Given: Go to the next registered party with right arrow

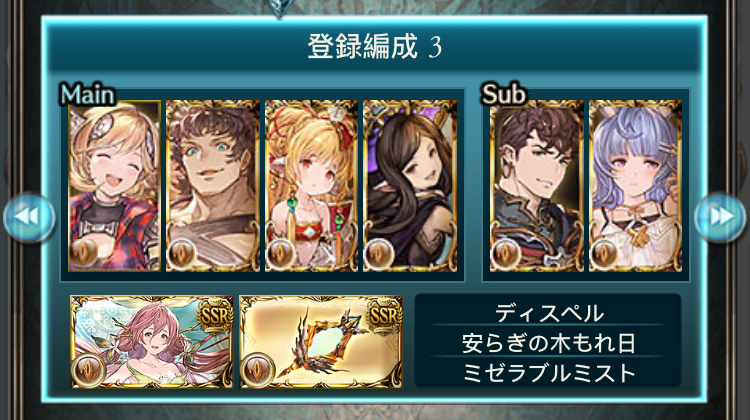Looking at the screenshot, I should click(719, 217).
